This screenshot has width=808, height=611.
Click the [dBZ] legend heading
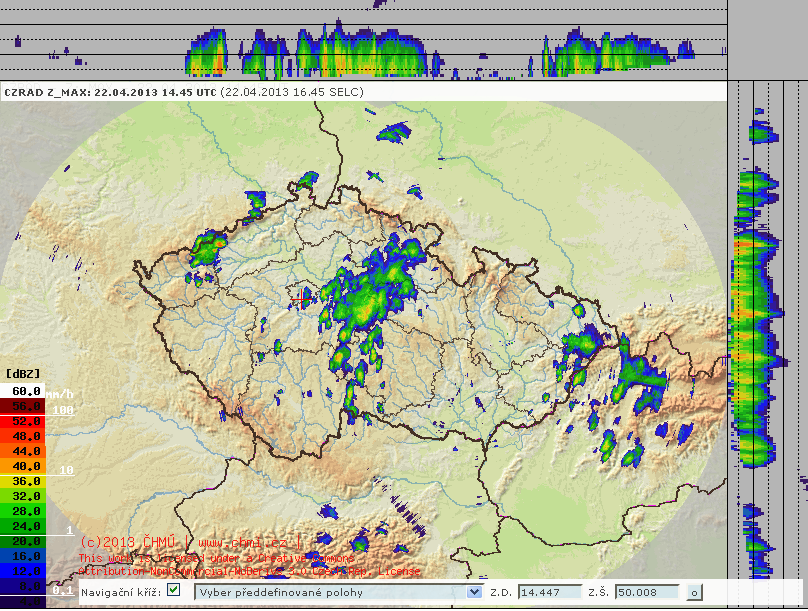tap(23, 373)
